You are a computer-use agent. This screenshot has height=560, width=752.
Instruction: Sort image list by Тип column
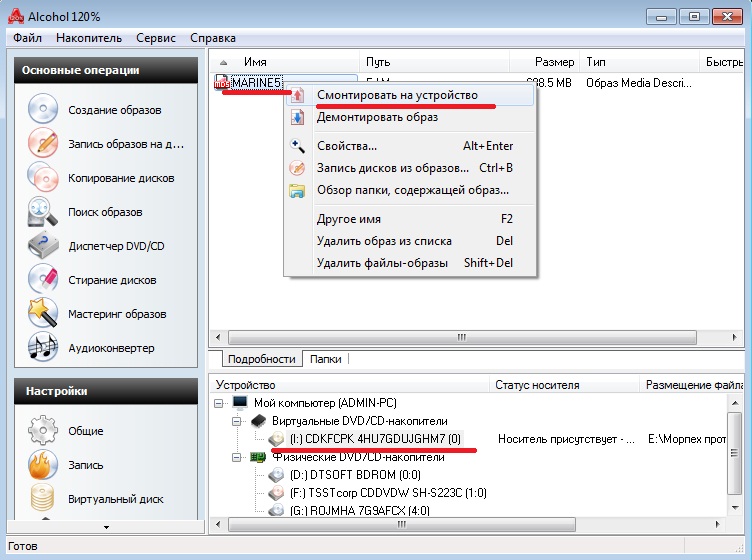639,62
